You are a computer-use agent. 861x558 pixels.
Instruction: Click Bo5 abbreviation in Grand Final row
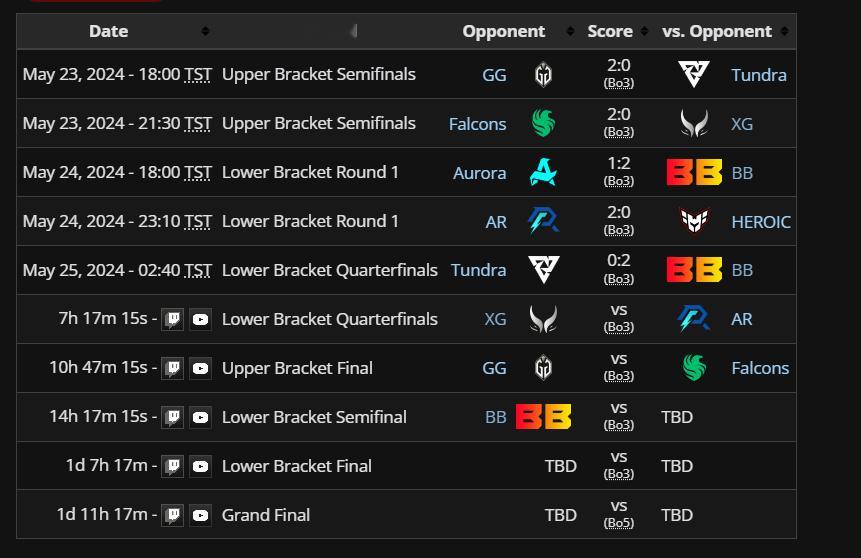[619, 523]
